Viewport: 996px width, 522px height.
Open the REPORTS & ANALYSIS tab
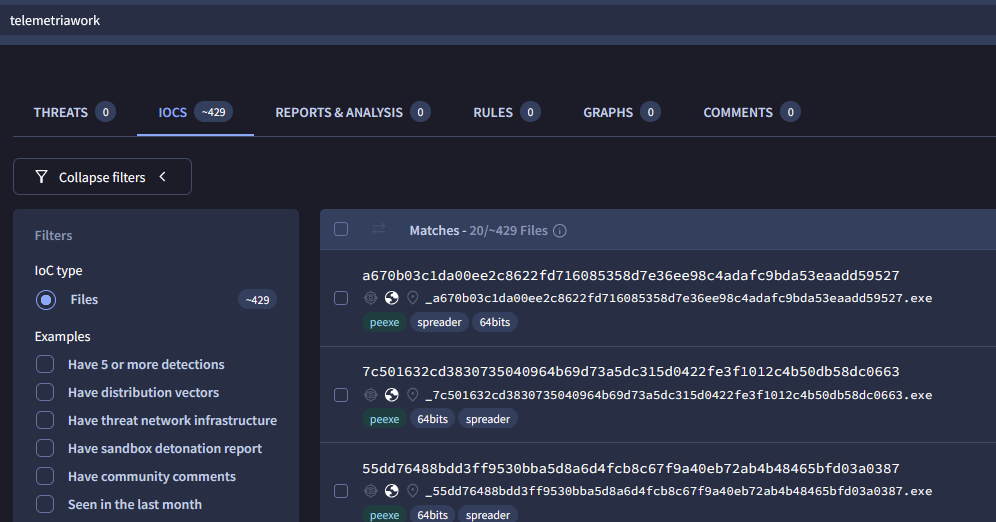353,112
